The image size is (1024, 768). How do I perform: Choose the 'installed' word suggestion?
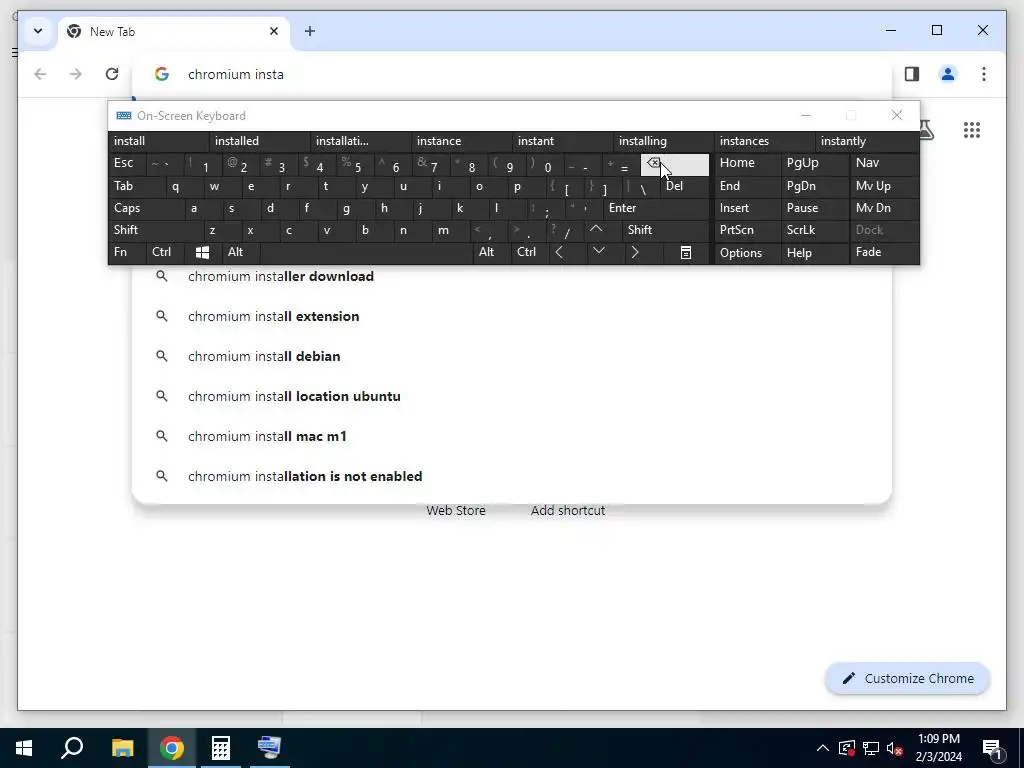click(260, 141)
